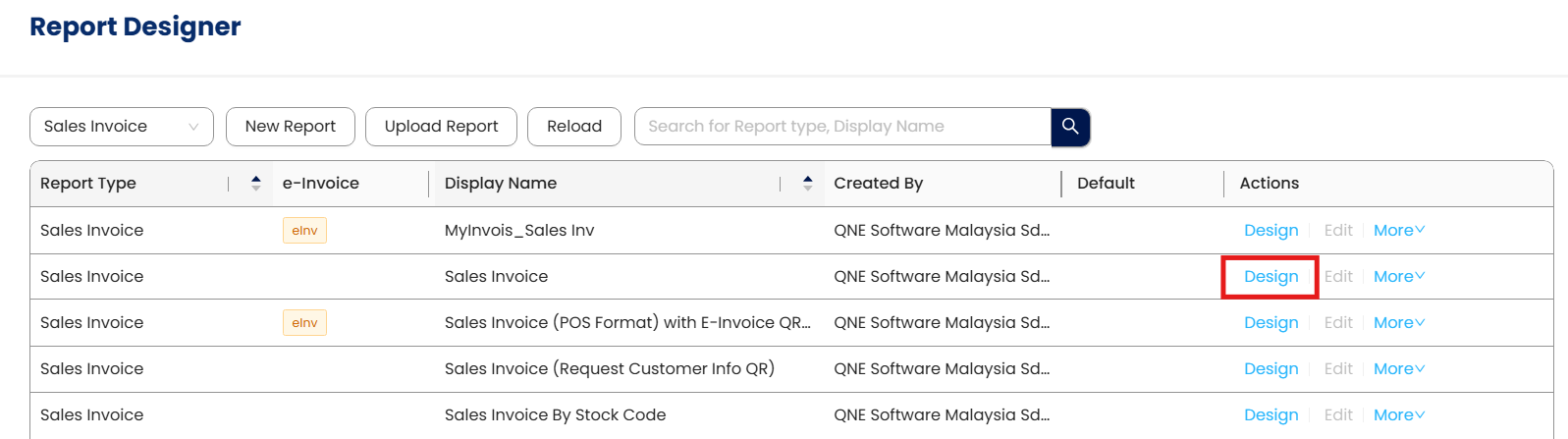Expand More menu for highlighted Sales Invoice row
Screen dimensions: 1568x439
[x=1398, y=277]
